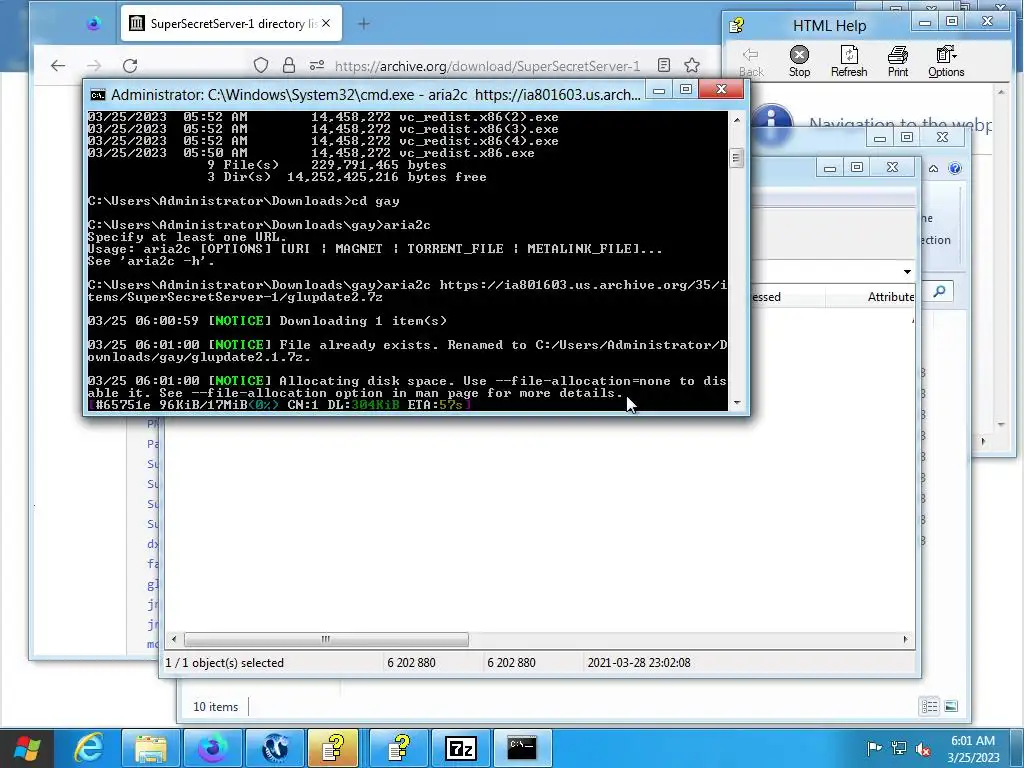Viewport: 1024px width, 768px height.
Task: Click the Back arrow in HTML Help
Action: pyautogui.click(x=751, y=62)
